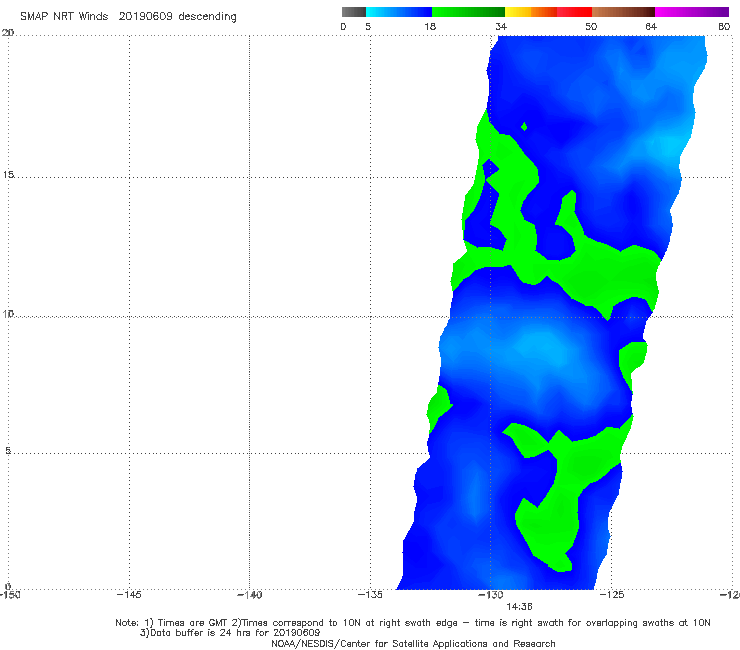
Task: Click the magenta-purple segment of the color bar
Action: pos(692,12)
